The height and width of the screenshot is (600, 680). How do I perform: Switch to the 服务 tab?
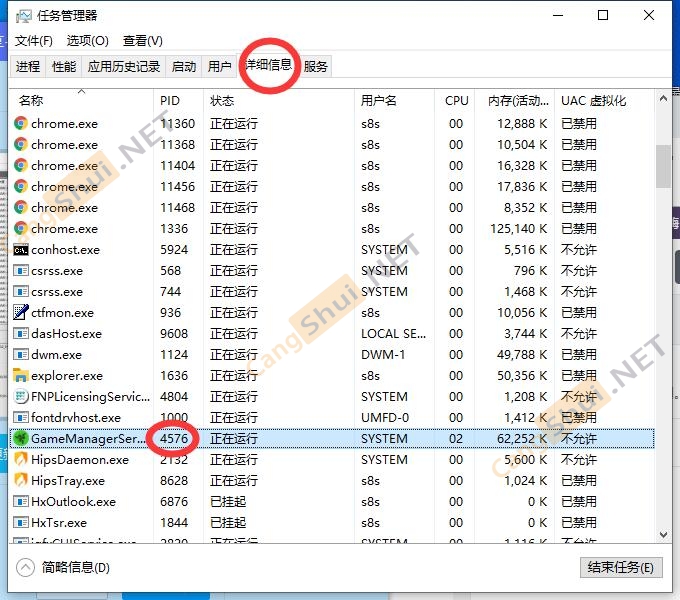[315, 66]
